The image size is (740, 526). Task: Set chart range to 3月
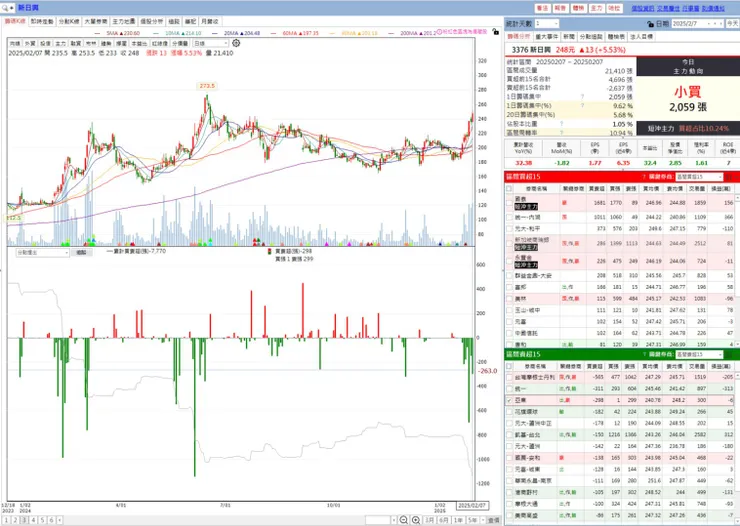[x=429, y=520]
